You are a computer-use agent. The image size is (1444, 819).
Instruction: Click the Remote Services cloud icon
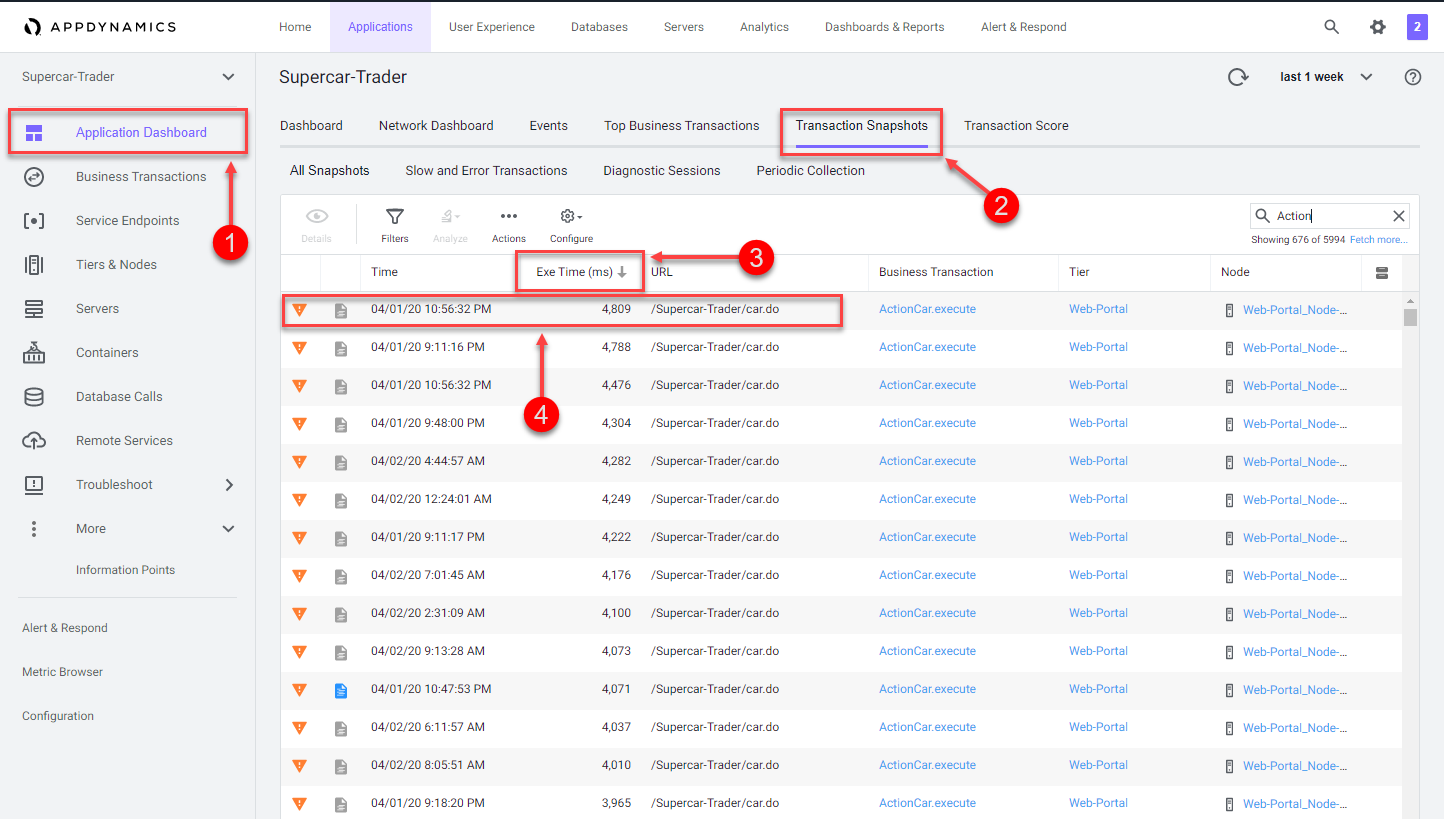pos(34,441)
